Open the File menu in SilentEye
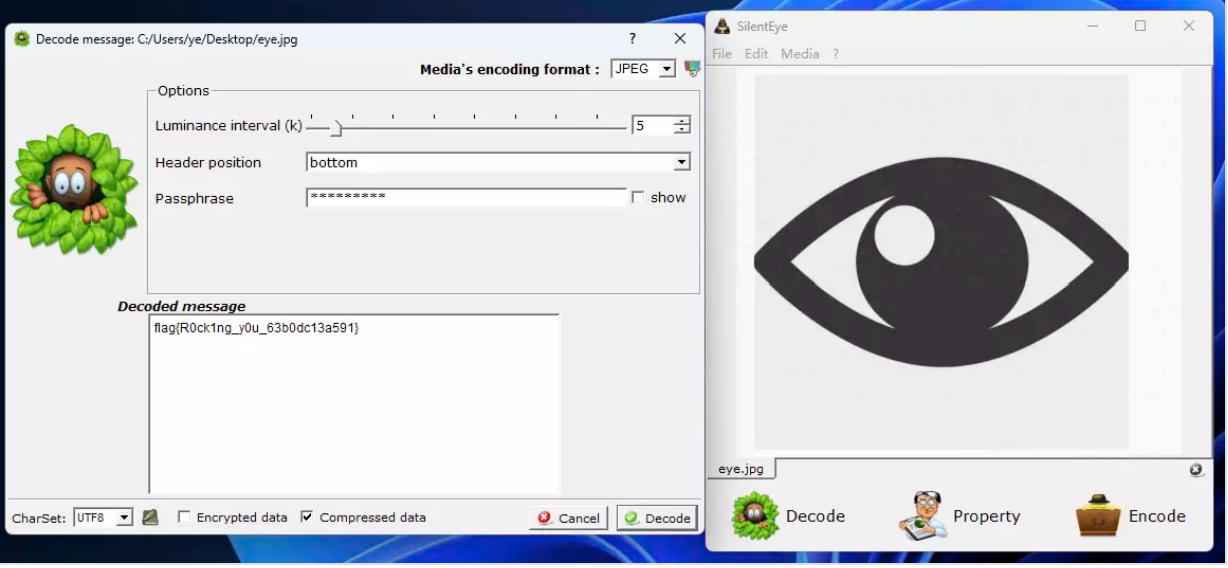Screen dimensions: 1228x568 click(x=721, y=54)
